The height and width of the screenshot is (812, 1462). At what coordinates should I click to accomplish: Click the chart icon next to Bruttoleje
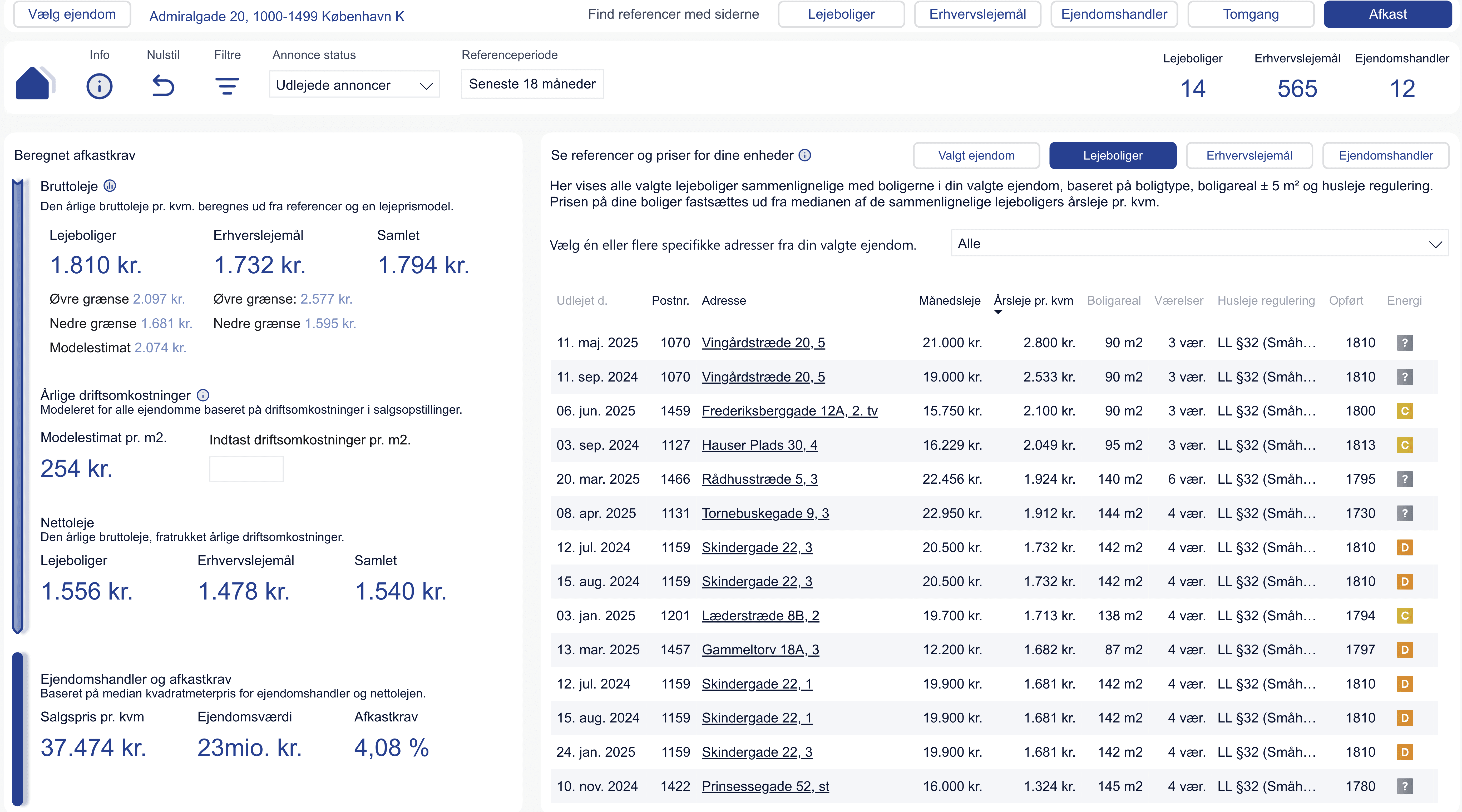coord(110,186)
